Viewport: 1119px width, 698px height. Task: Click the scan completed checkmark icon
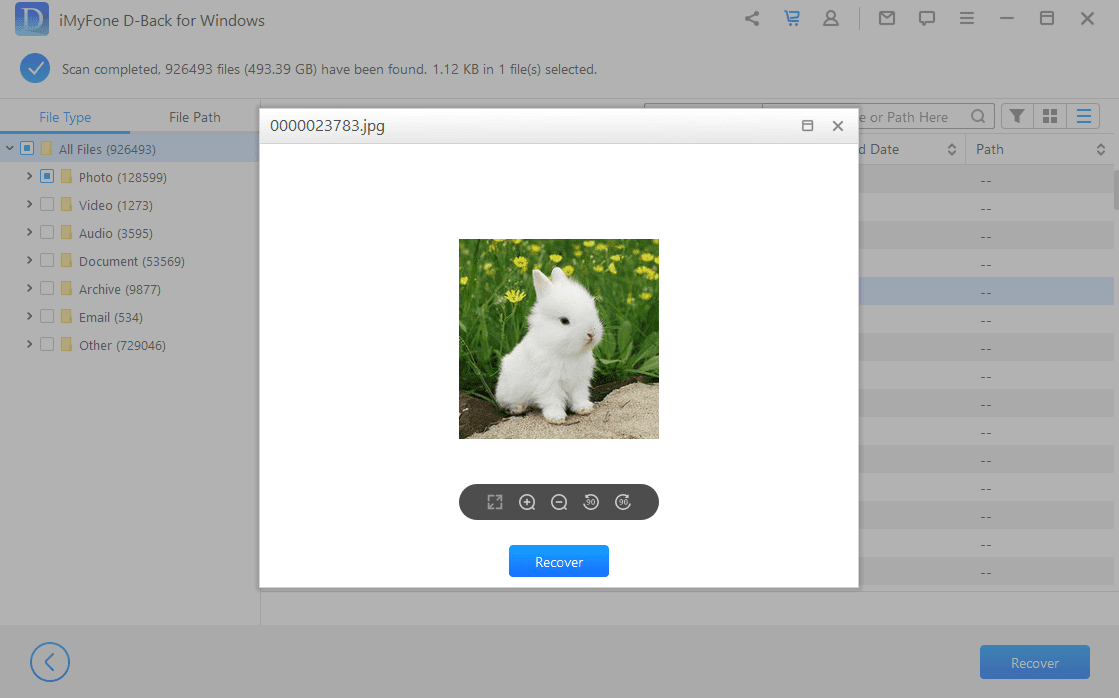[34, 69]
